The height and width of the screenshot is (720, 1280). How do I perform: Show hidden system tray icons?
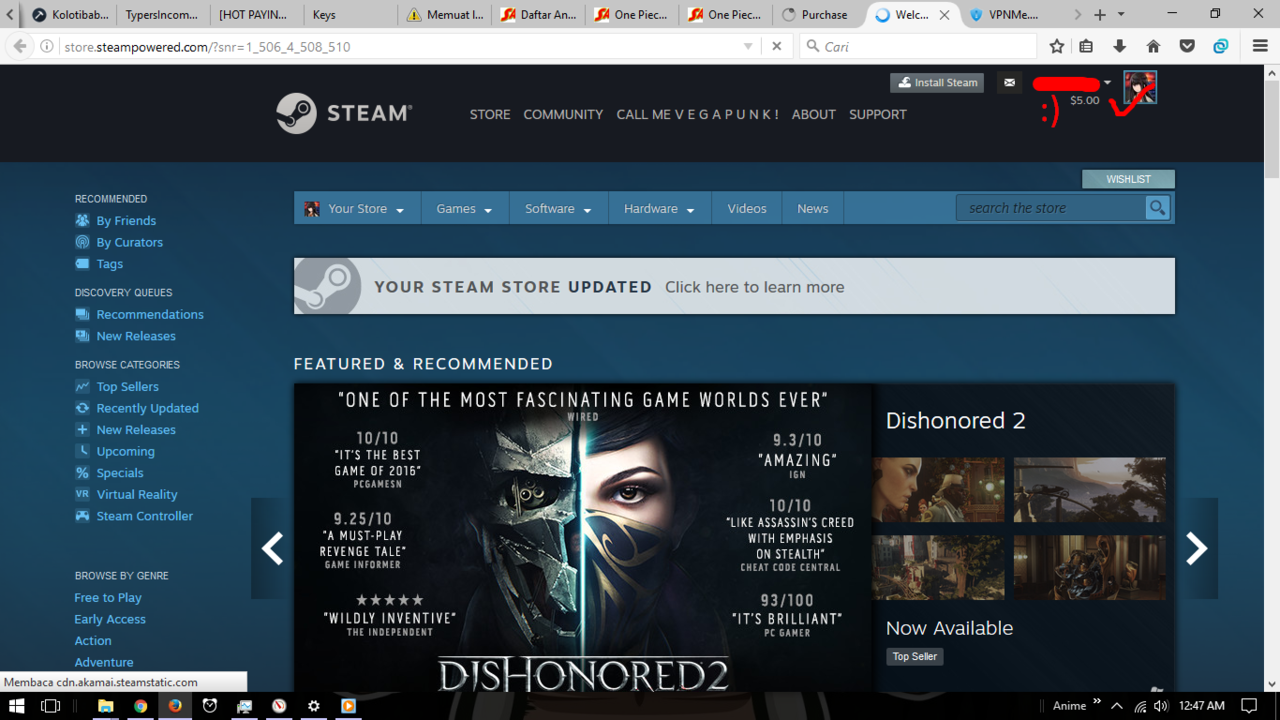click(x=1117, y=706)
